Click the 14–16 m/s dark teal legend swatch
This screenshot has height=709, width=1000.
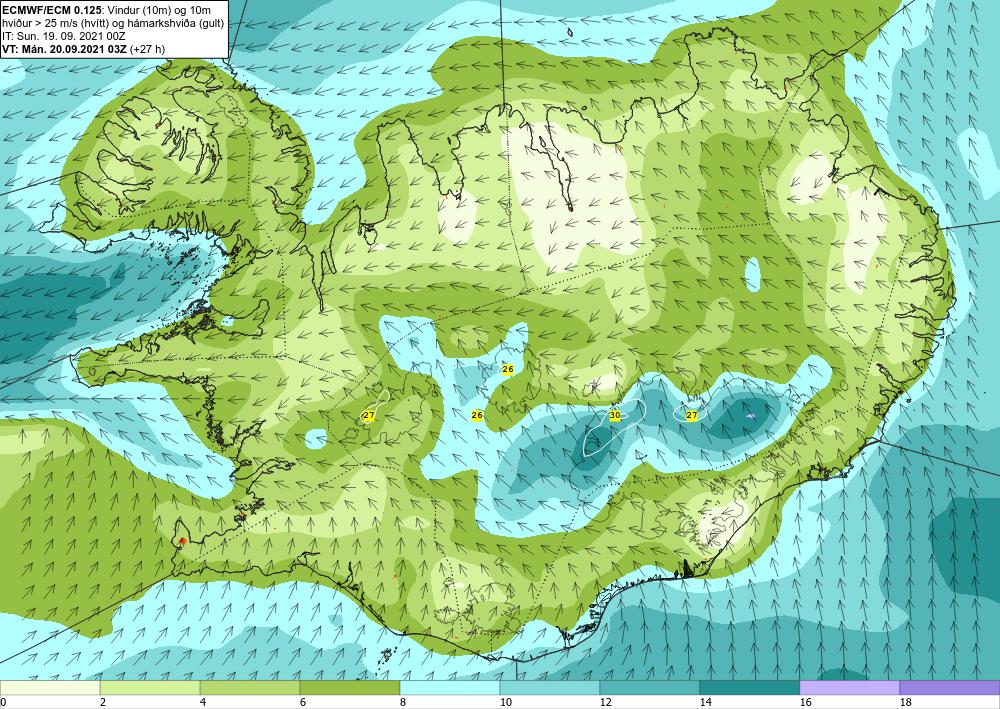pyautogui.click(x=750, y=688)
